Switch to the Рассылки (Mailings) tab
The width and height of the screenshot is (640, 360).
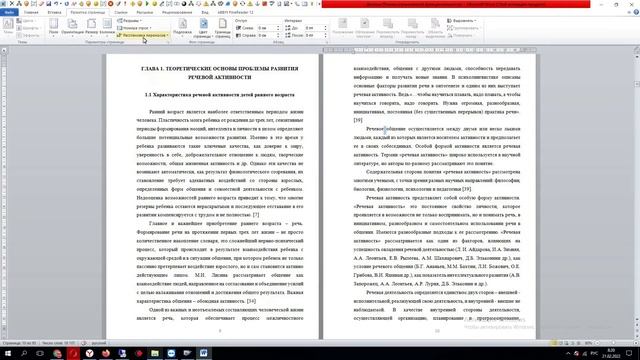tap(145, 12)
